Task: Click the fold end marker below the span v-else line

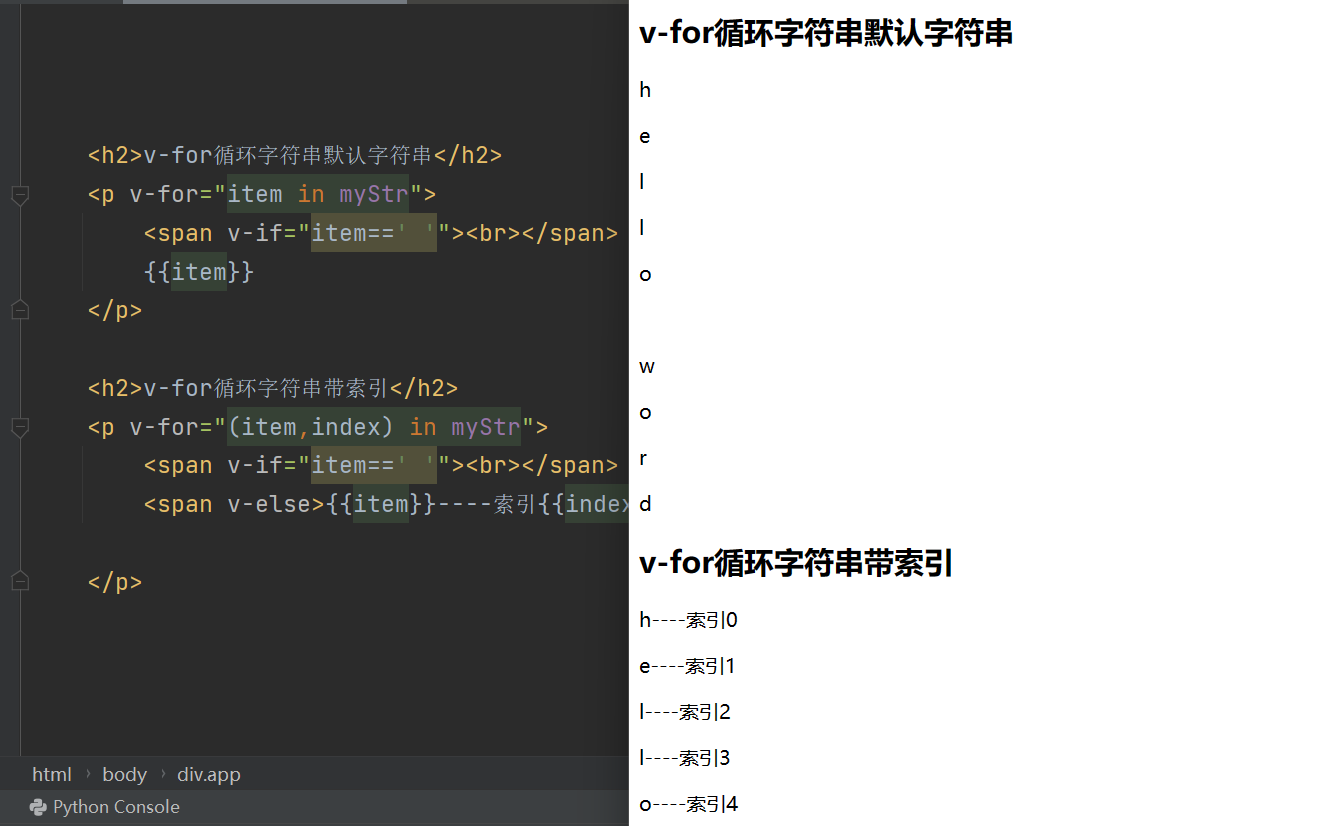Action: (20, 581)
